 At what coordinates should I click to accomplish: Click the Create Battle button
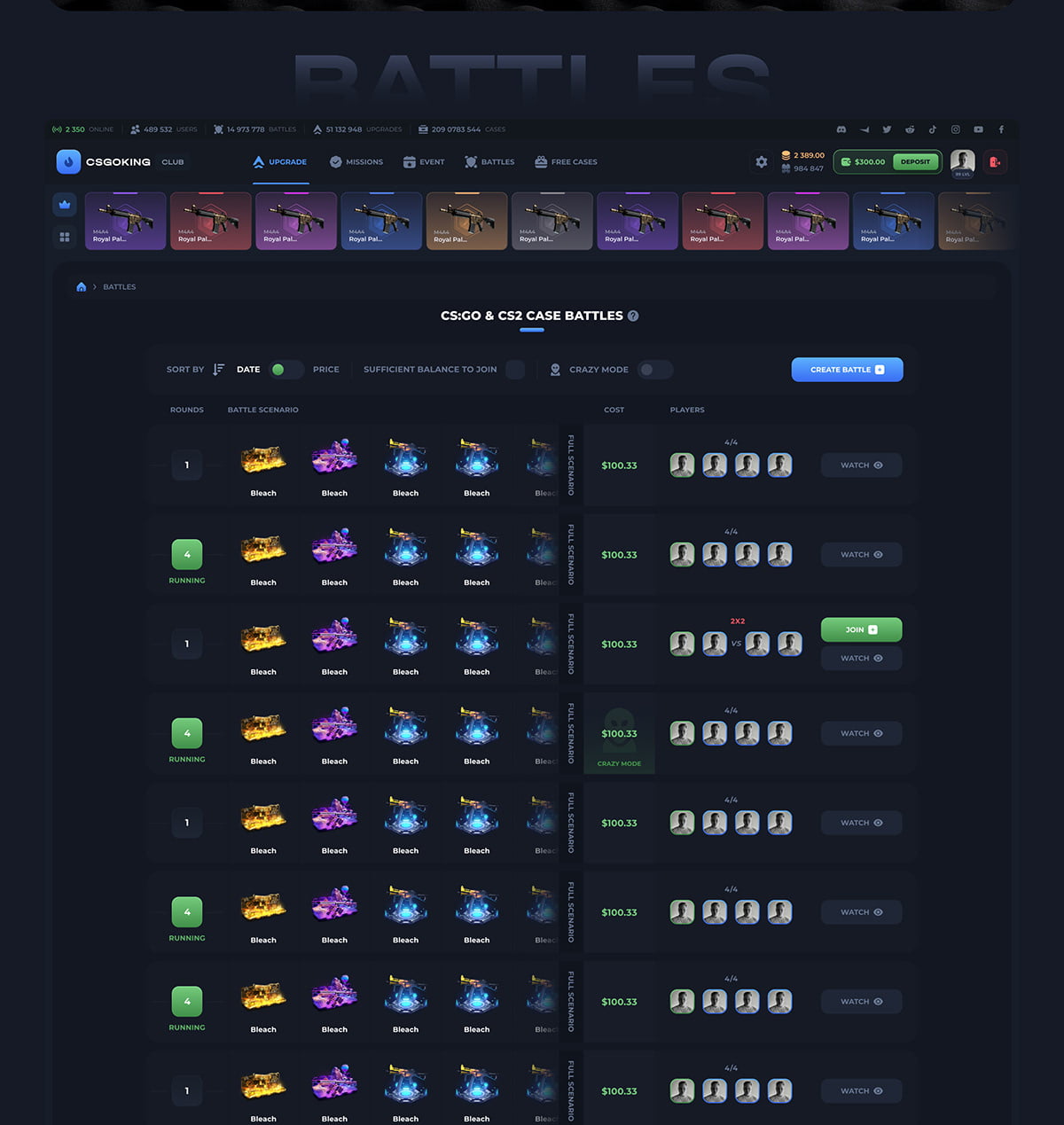coord(847,370)
